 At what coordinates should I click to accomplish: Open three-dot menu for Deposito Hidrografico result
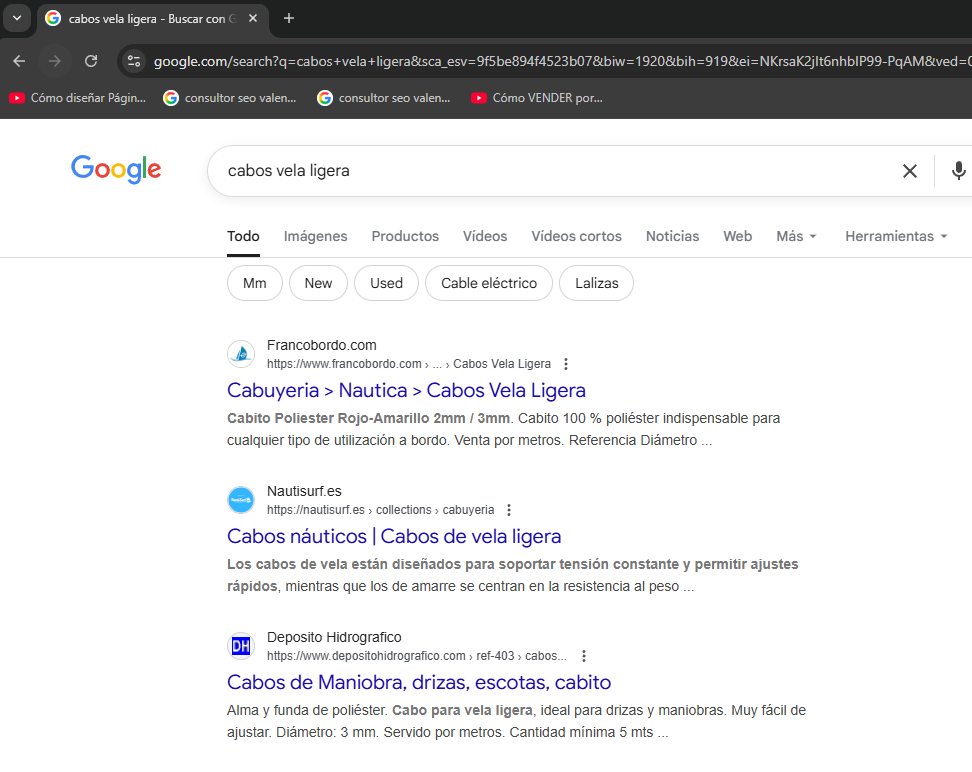coord(584,656)
